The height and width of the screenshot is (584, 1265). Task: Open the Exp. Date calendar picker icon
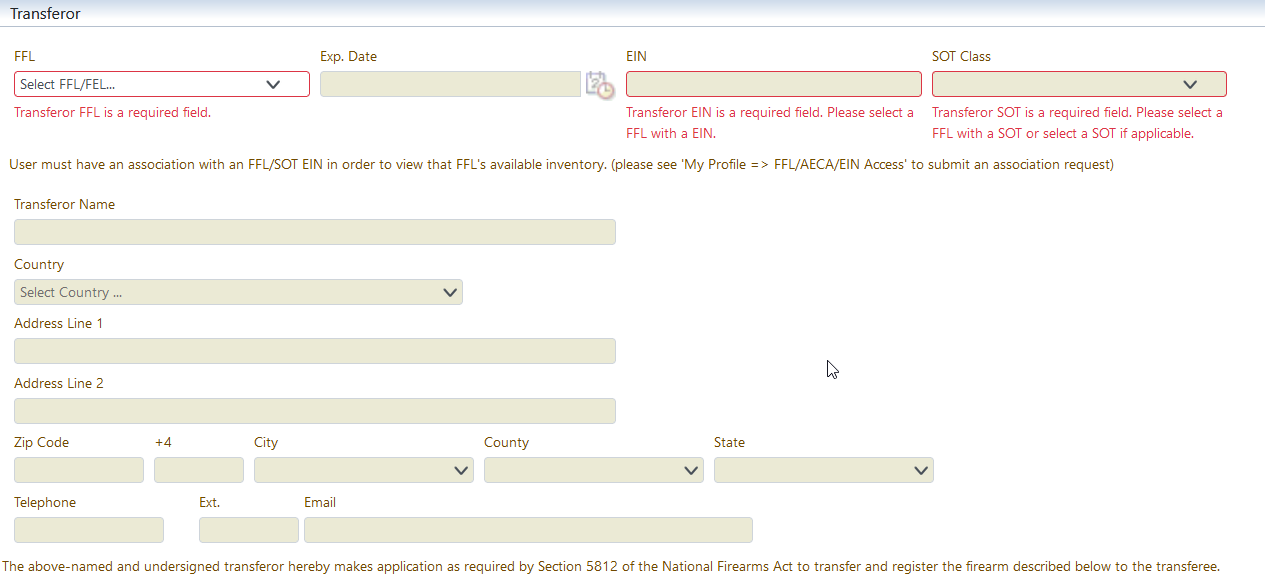pos(600,85)
